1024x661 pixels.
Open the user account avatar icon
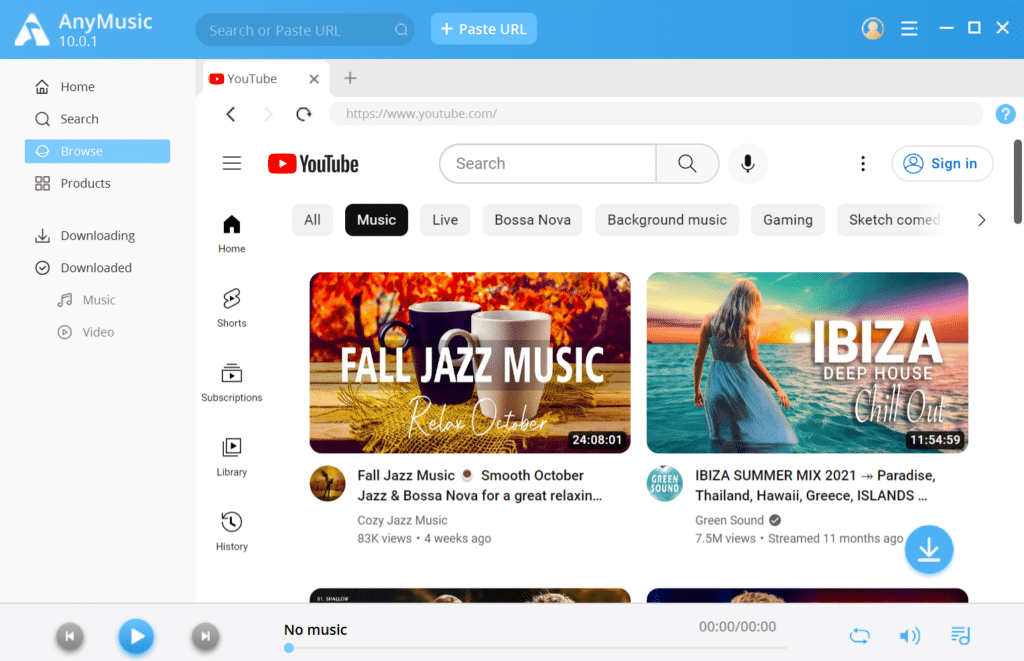pos(872,28)
